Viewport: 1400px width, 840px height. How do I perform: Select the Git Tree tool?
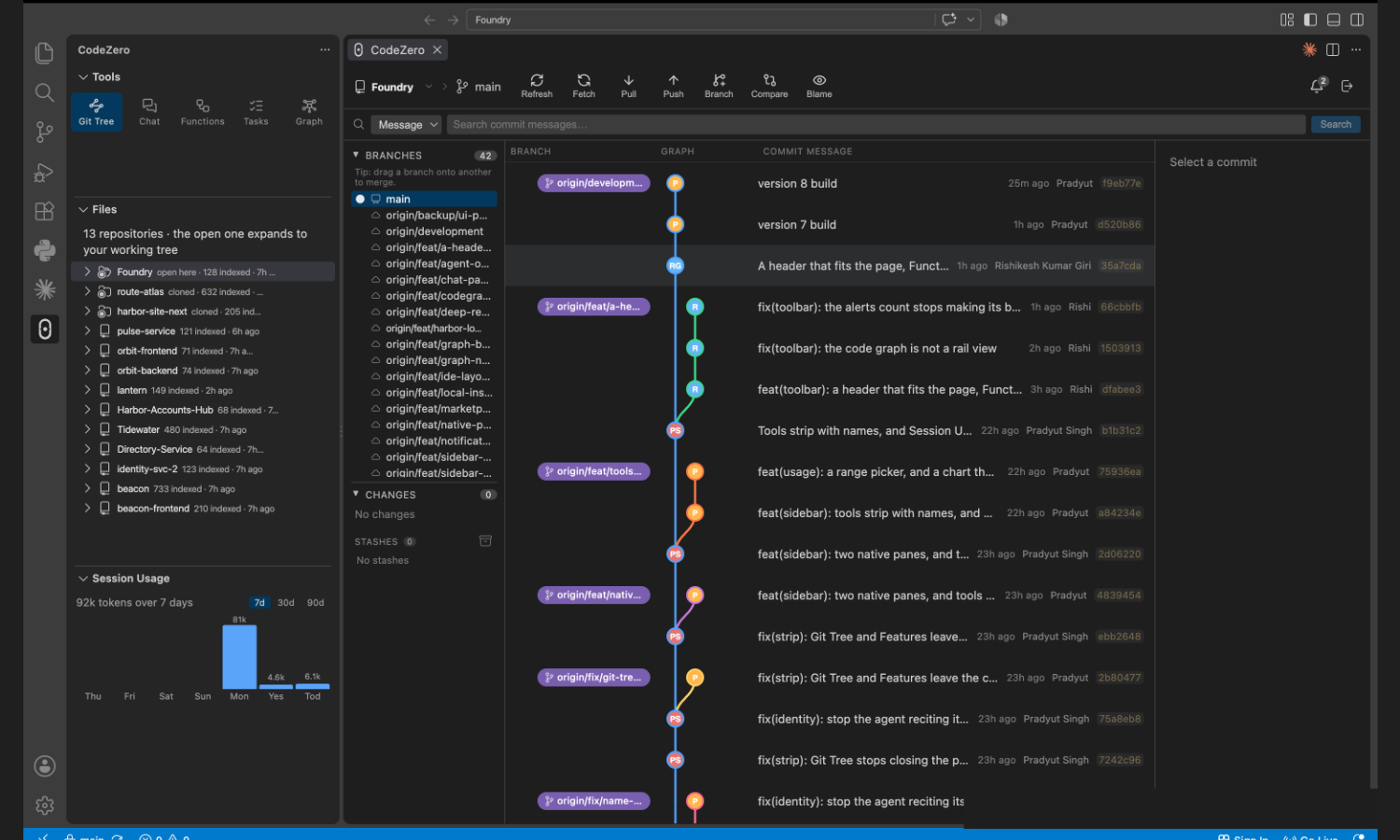96,112
